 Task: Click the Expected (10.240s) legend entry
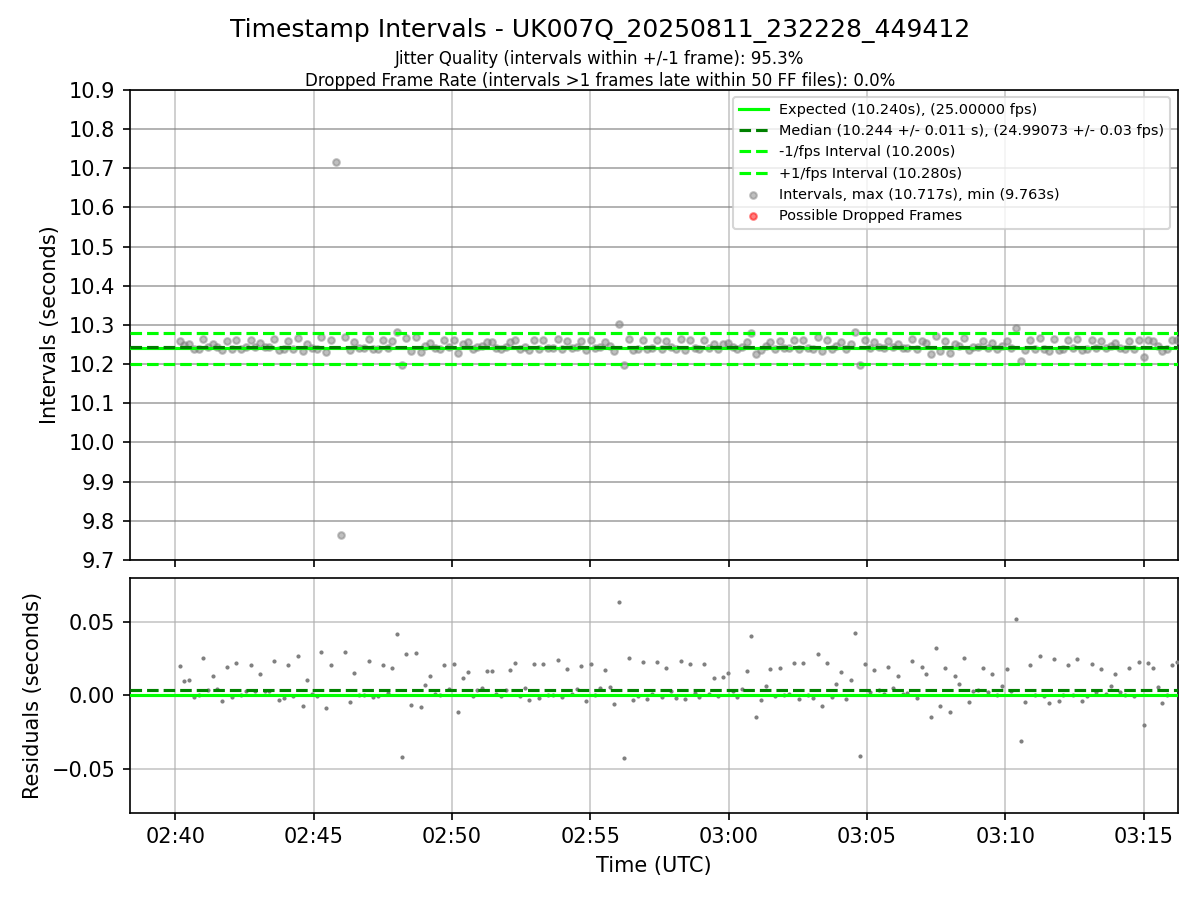point(907,109)
